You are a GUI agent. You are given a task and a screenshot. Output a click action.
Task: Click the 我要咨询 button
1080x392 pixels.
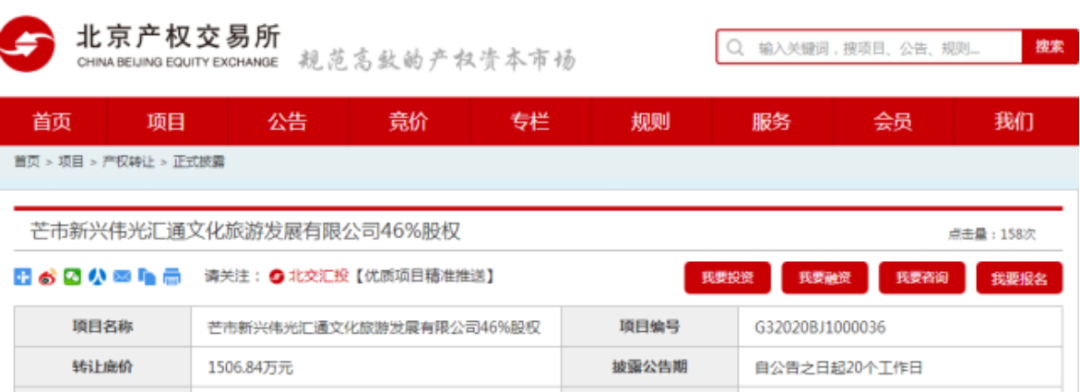[922, 278]
